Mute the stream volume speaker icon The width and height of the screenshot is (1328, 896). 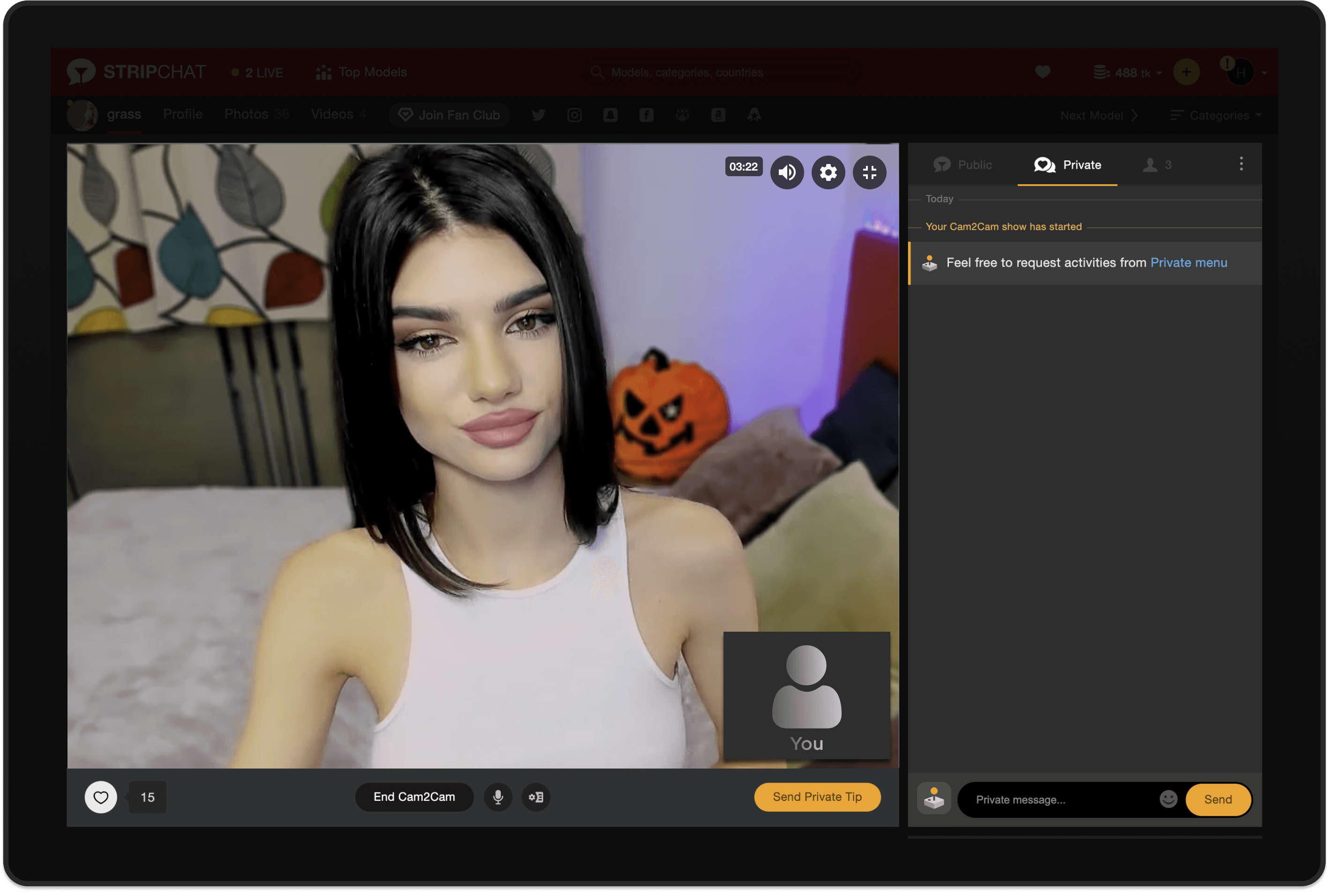[x=787, y=172]
